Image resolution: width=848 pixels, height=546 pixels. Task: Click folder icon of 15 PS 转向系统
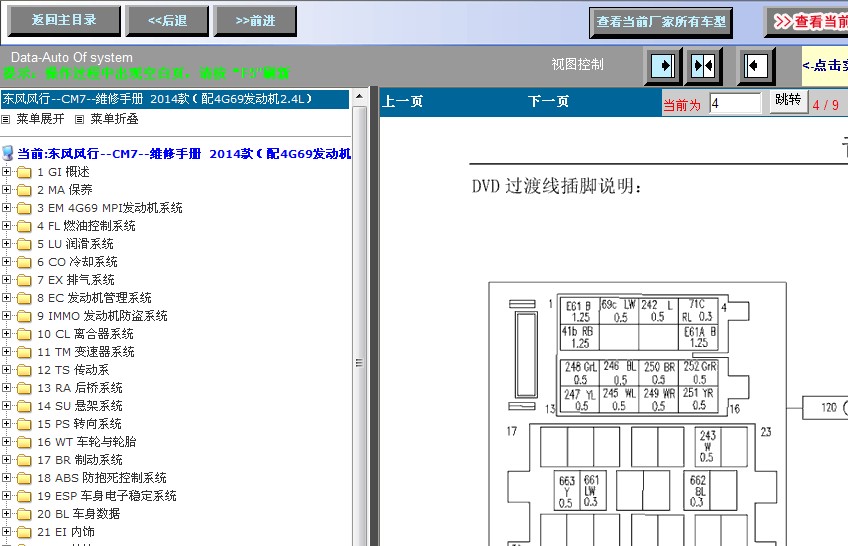click(24, 424)
